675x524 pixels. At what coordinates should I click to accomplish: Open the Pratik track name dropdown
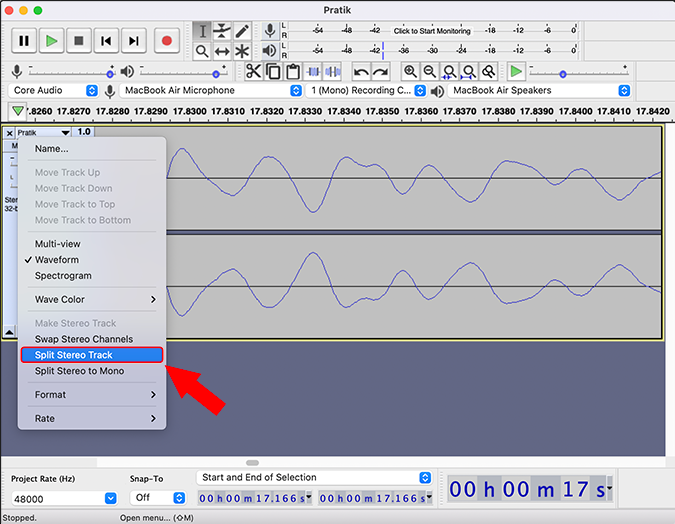click(x=43, y=133)
